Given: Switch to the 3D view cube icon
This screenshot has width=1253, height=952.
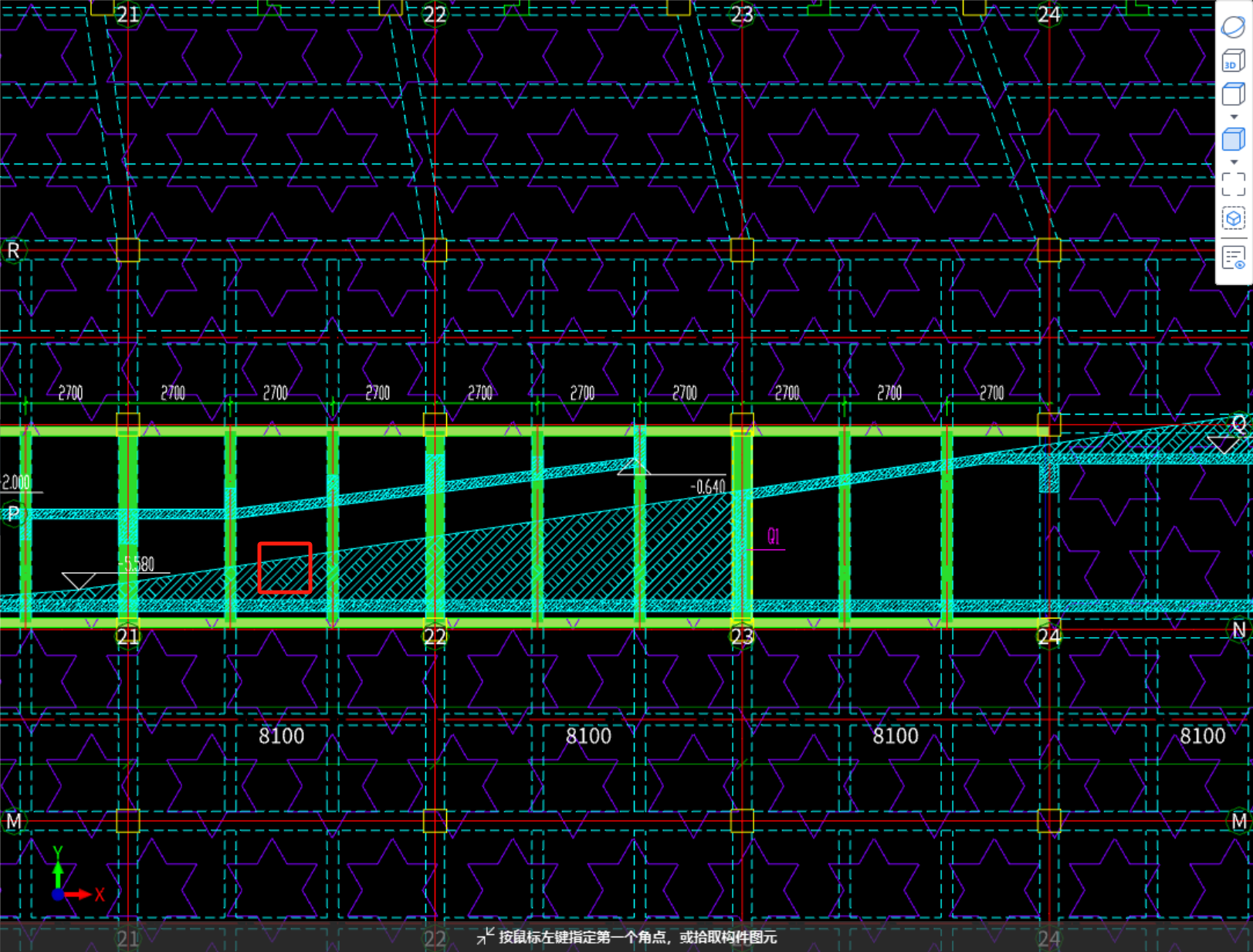Looking at the screenshot, I should click(x=1233, y=61).
